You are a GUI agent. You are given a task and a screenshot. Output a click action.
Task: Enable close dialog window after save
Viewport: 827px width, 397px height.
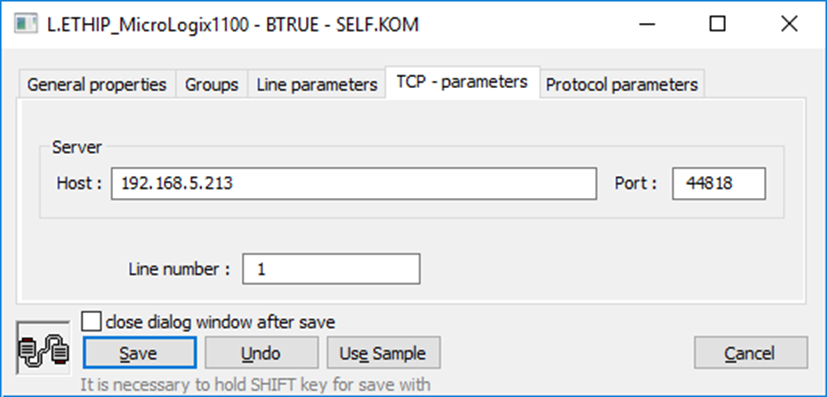tap(92, 322)
